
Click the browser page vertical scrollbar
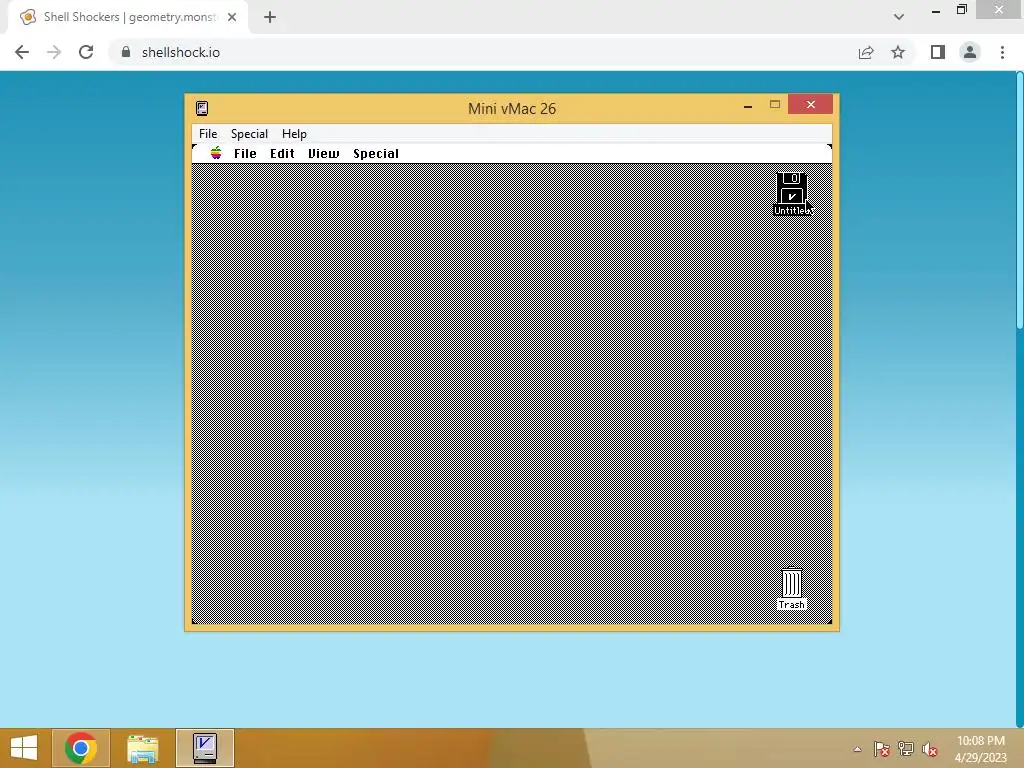[1019, 200]
